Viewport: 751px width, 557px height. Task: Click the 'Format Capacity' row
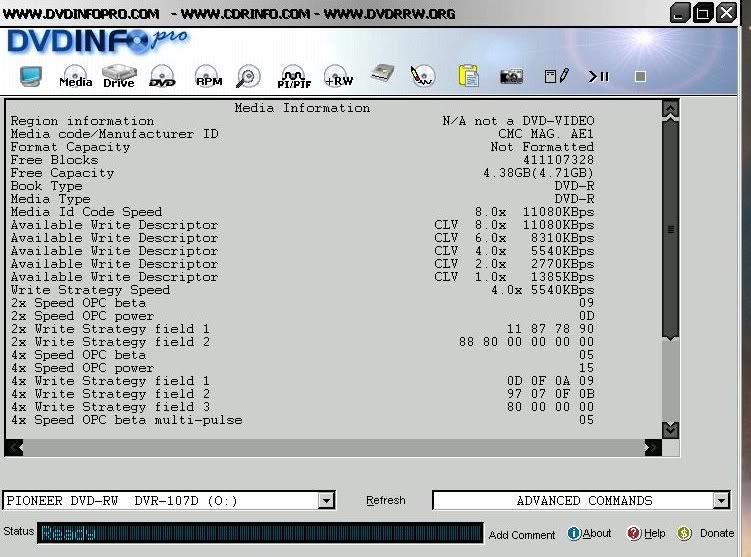point(302,147)
